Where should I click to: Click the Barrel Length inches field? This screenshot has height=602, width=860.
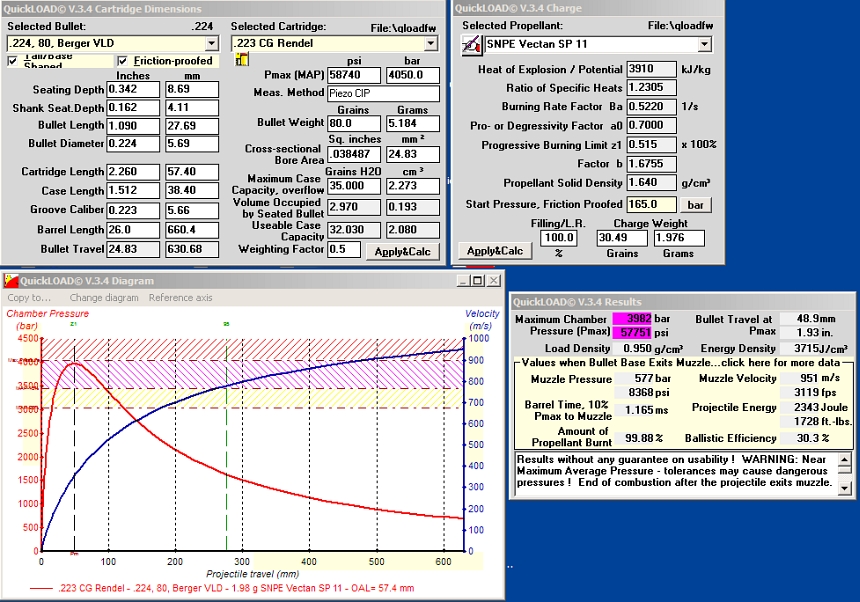click(x=133, y=230)
